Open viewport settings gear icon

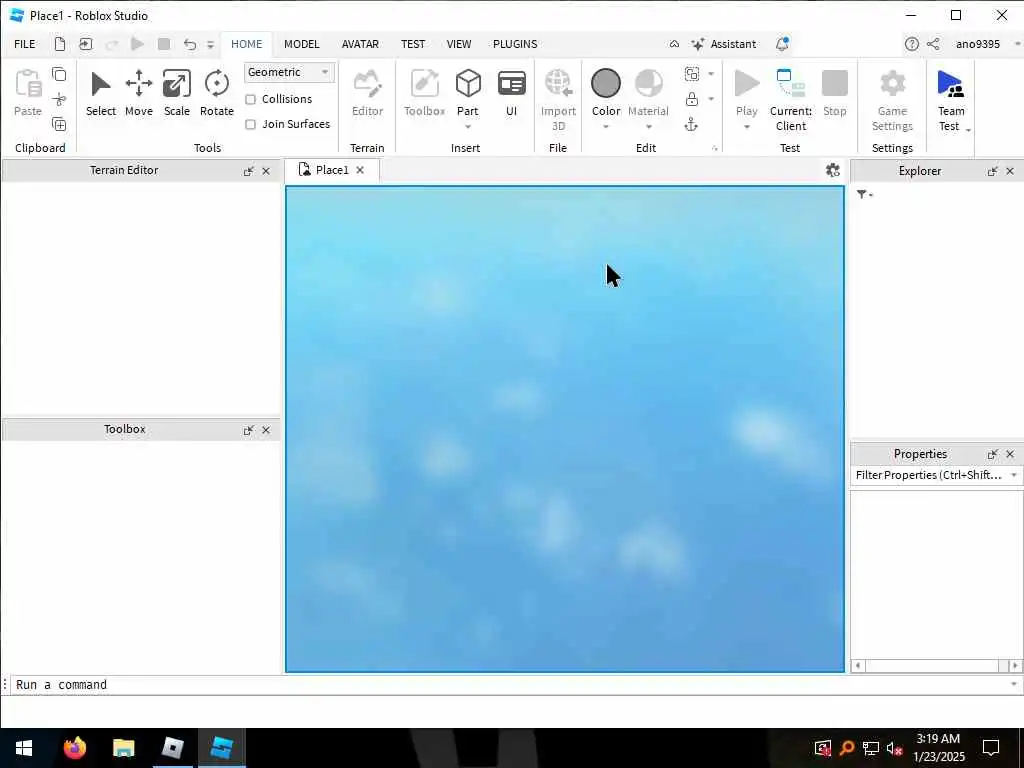pos(833,170)
